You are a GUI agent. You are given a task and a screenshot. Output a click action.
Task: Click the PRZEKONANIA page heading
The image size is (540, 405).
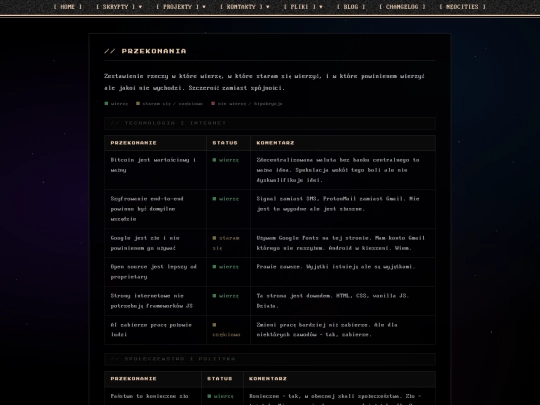[145, 51]
